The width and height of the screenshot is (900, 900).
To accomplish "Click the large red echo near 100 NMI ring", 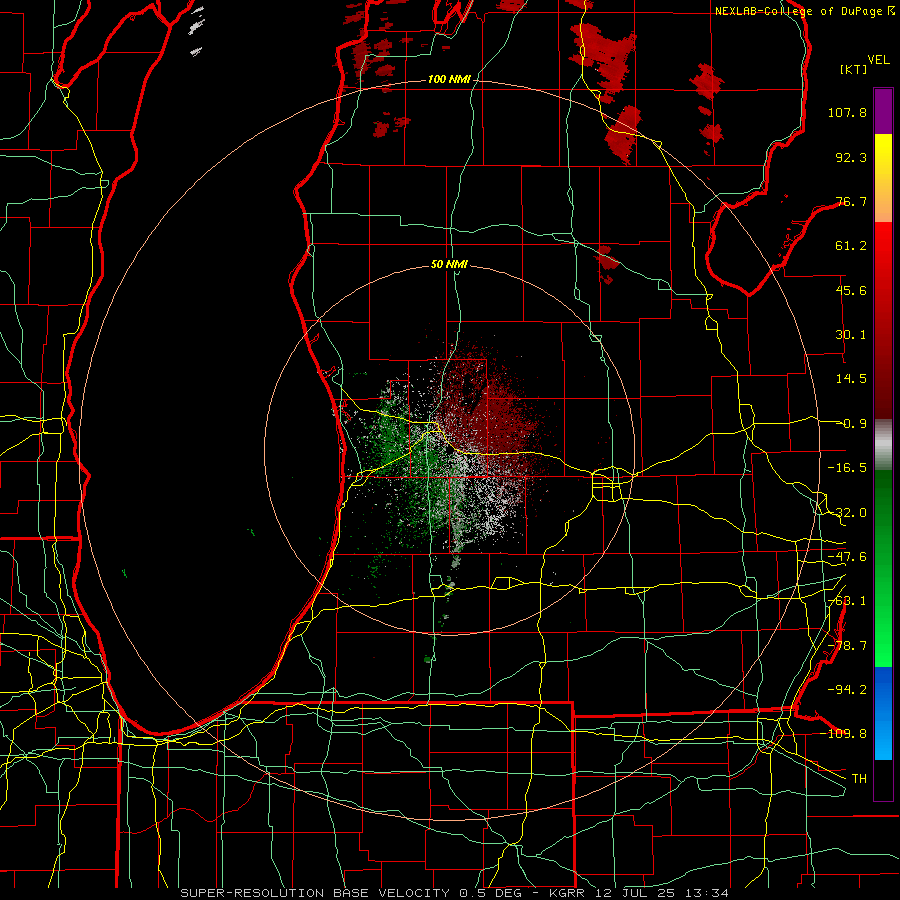I will pos(623,133).
